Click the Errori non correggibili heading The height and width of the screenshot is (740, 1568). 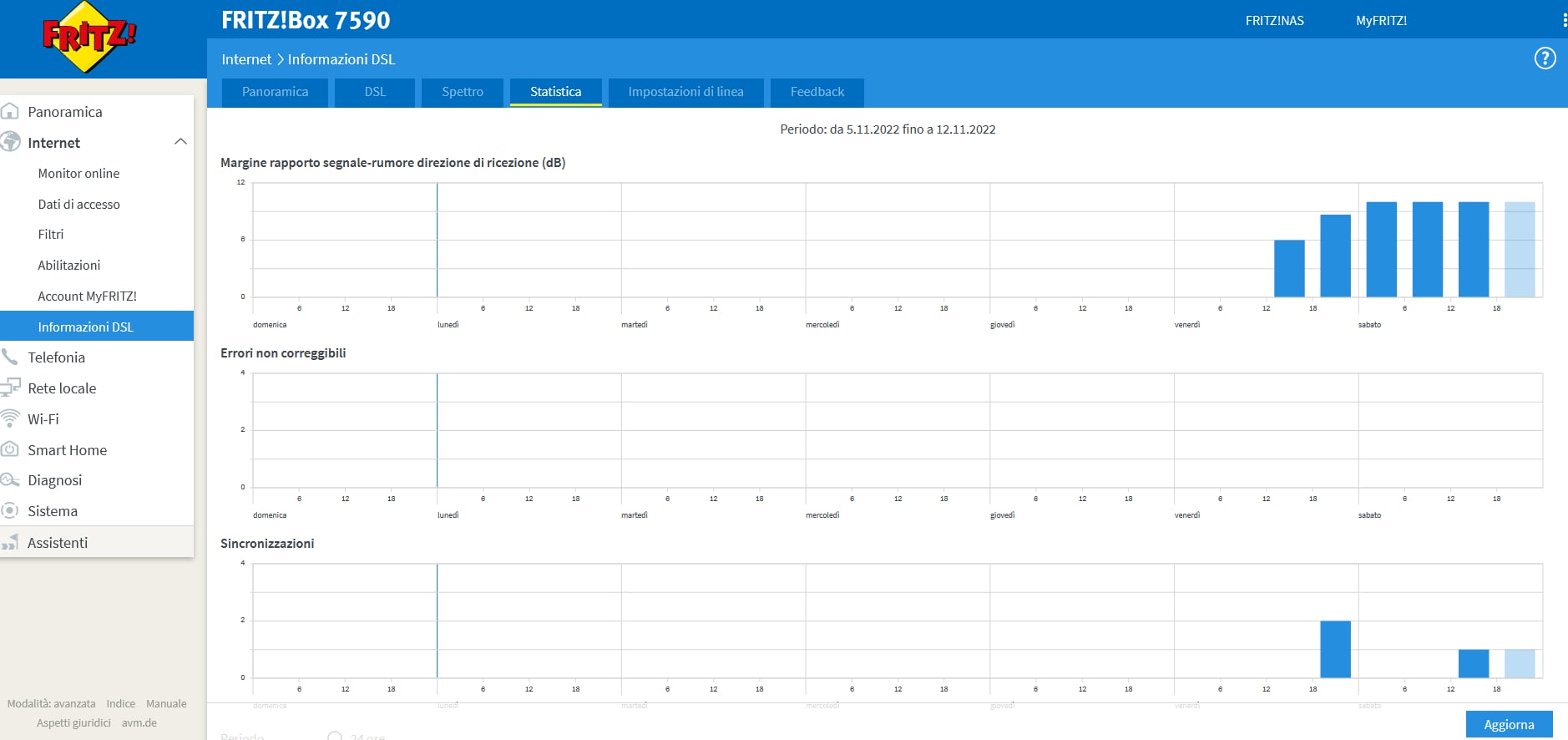click(283, 353)
